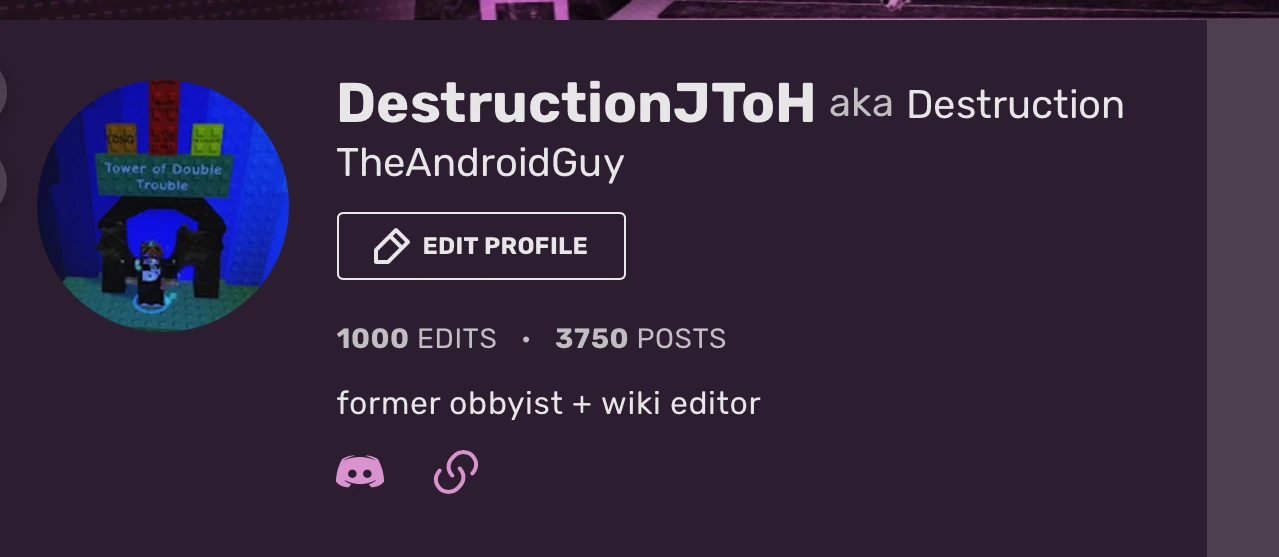Click empty area right of Edit Profile button

pos(900,246)
